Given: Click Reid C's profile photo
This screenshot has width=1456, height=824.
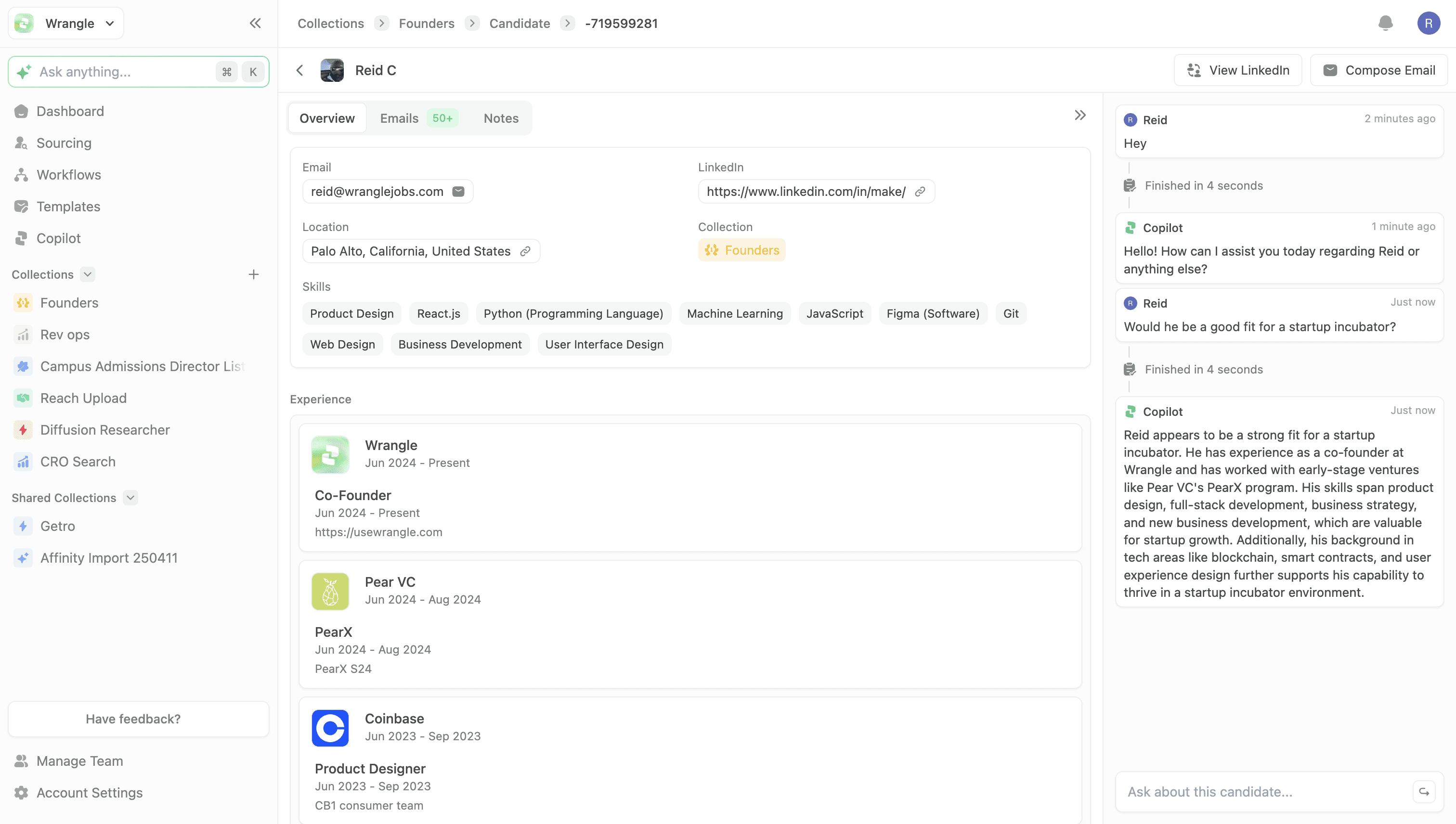Looking at the screenshot, I should click(x=332, y=70).
